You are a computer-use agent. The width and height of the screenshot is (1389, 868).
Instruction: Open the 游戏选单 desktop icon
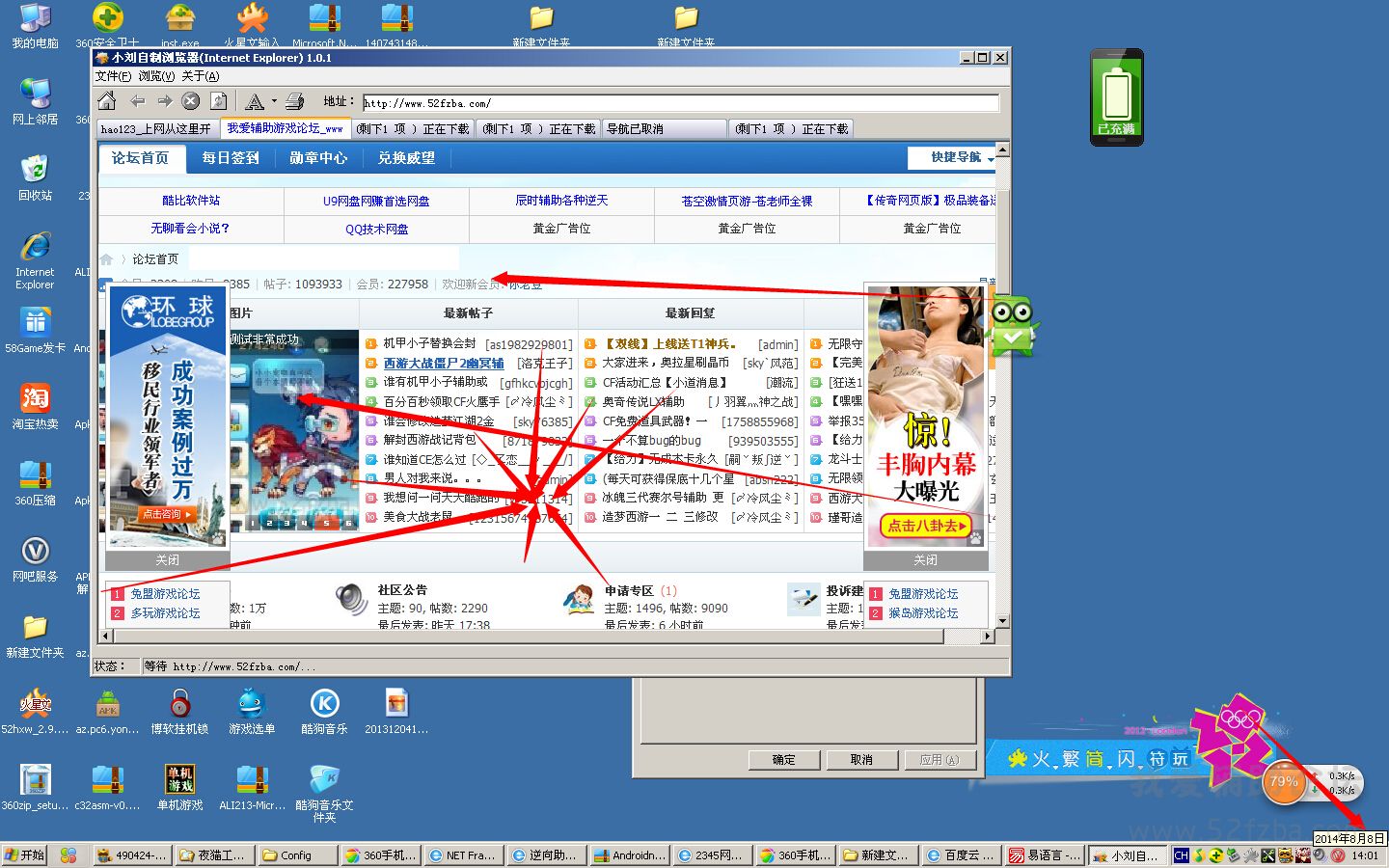pyautogui.click(x=252, y=711)
